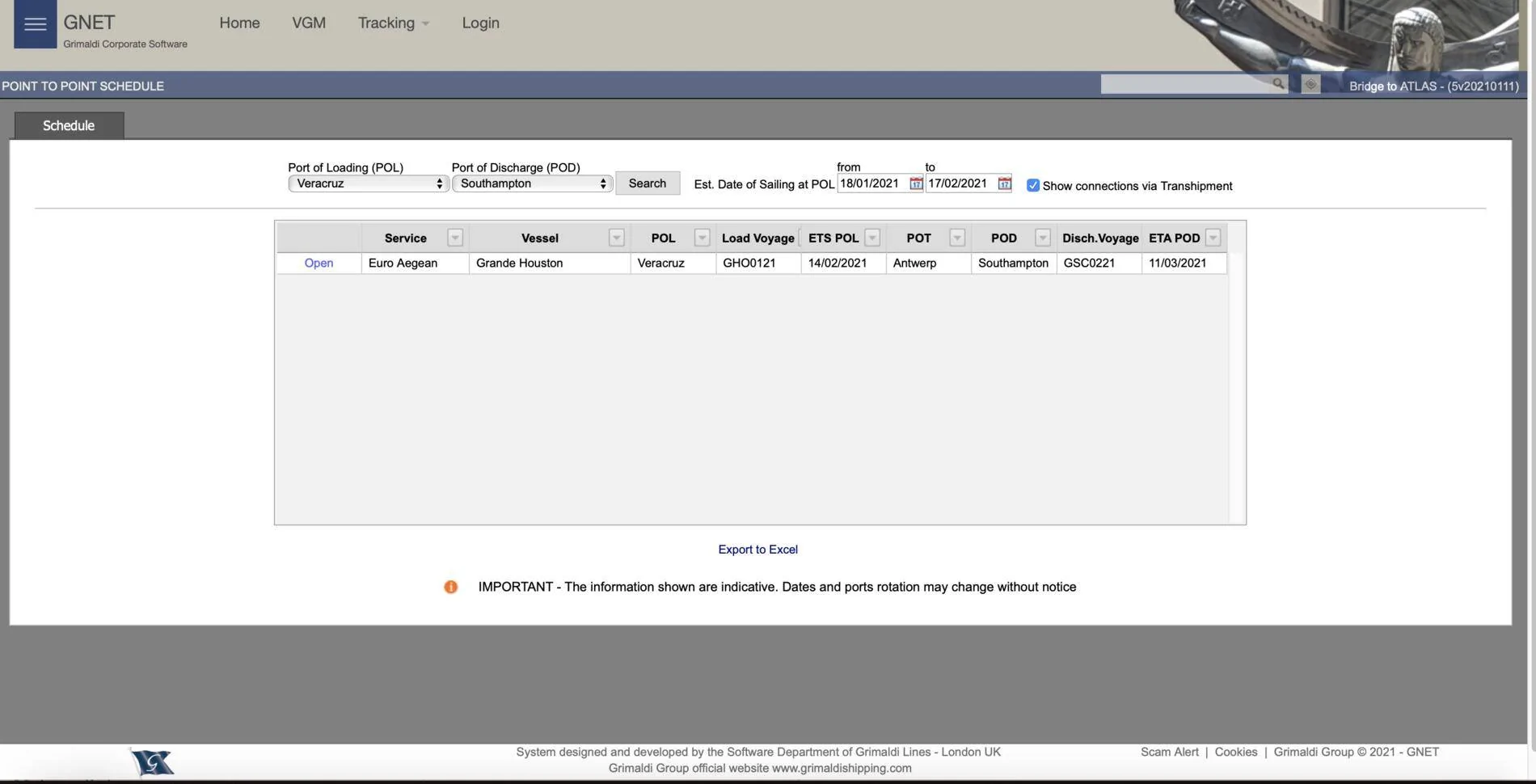1536x784 pixels.
Task: Toggle Show connections via Transhipment checkbox
Action: pos(1032,185)
